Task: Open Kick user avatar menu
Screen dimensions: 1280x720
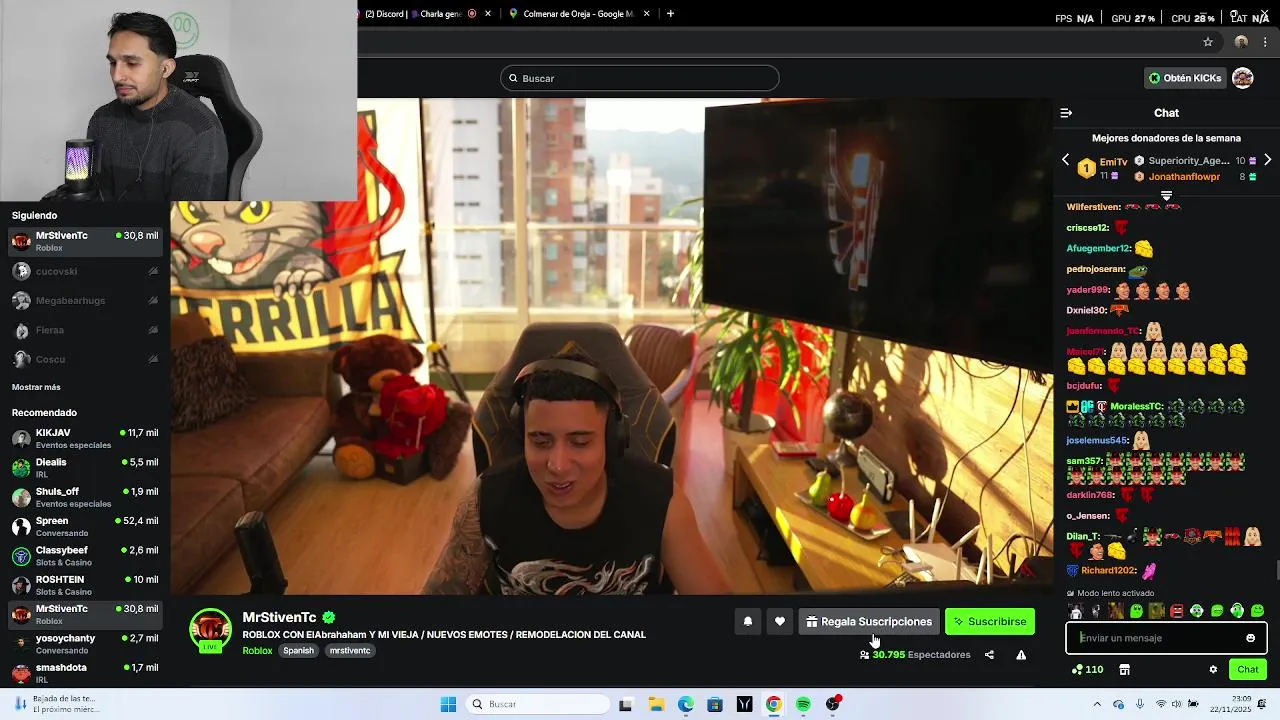Action: [1243, 78]
